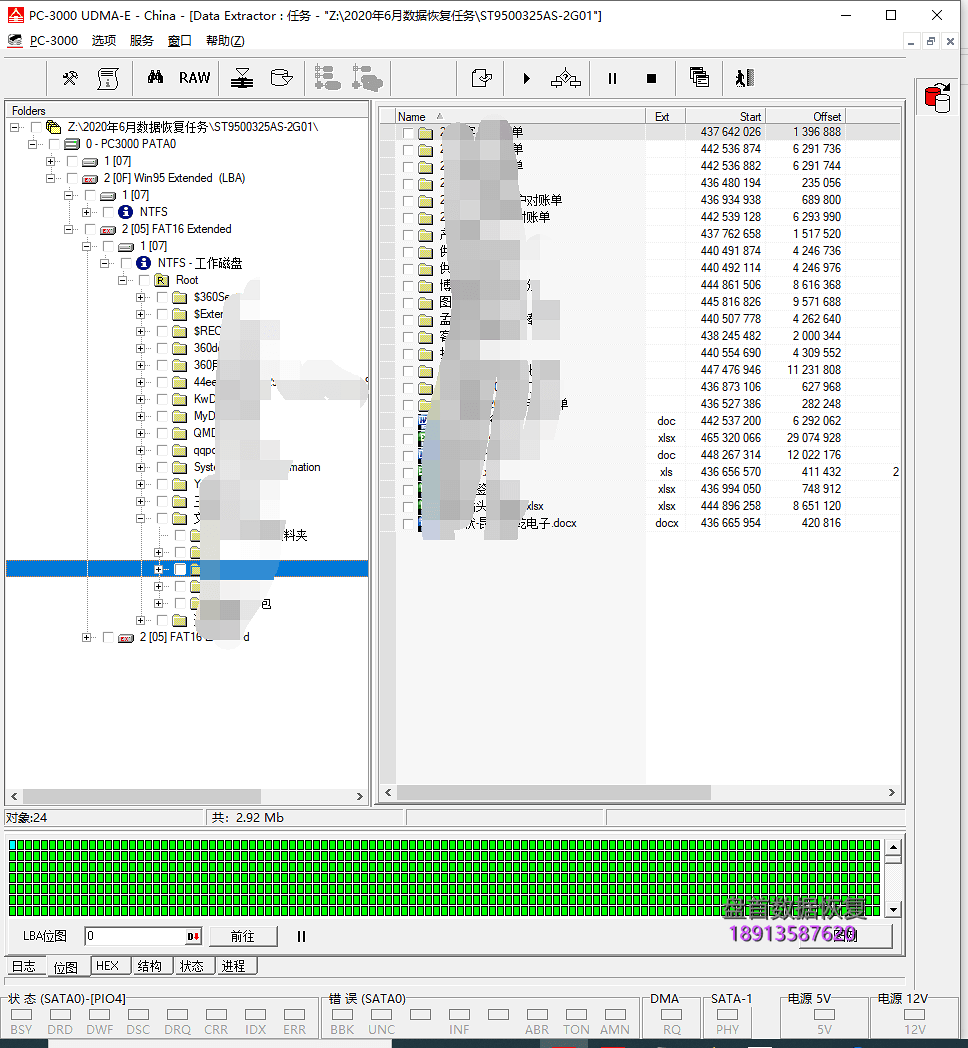Collapse the 0 - PC3000 PATA0 node

tap(32, 144)
